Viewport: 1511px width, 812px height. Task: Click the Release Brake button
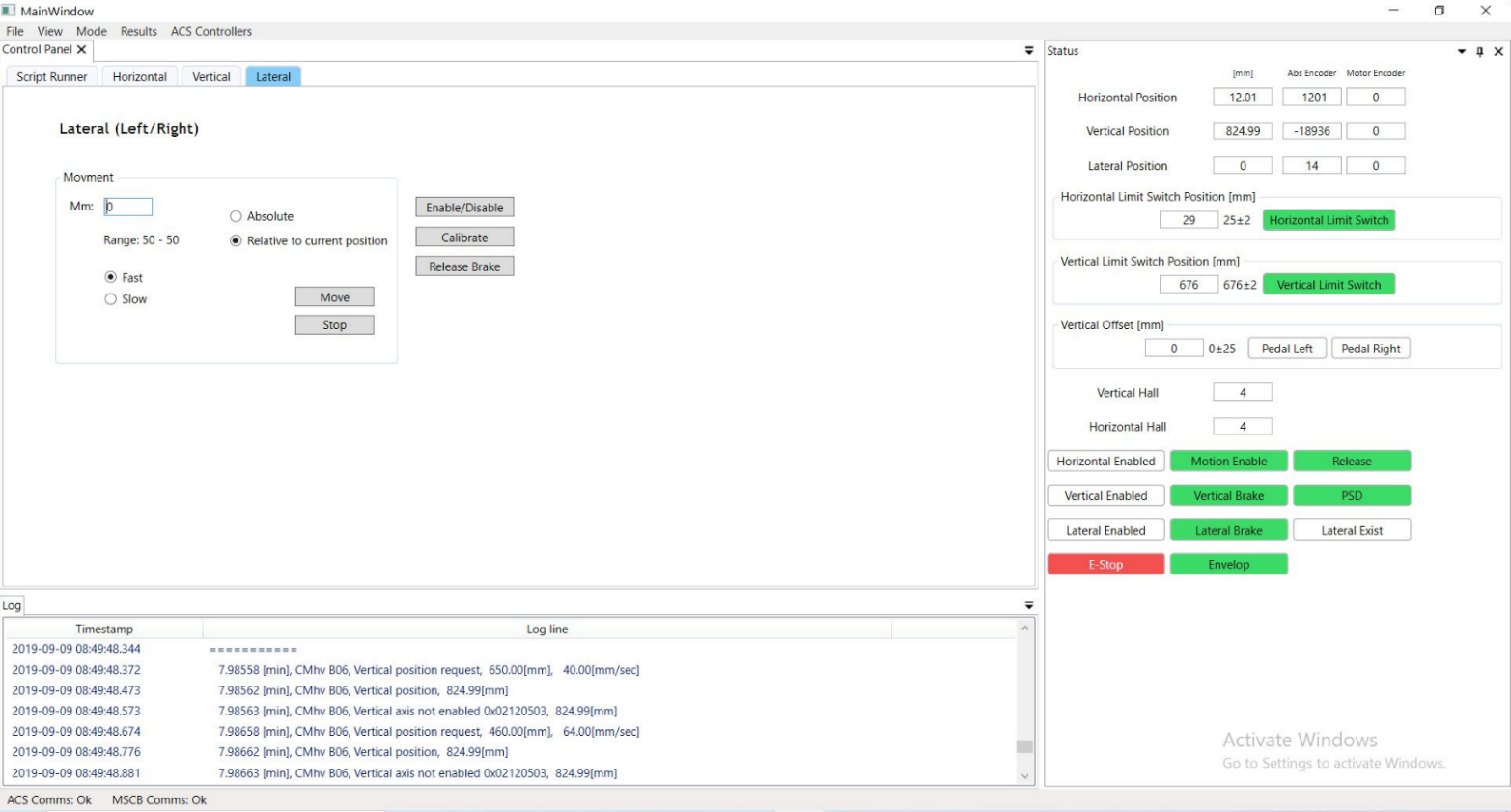(x=464, y=267)
